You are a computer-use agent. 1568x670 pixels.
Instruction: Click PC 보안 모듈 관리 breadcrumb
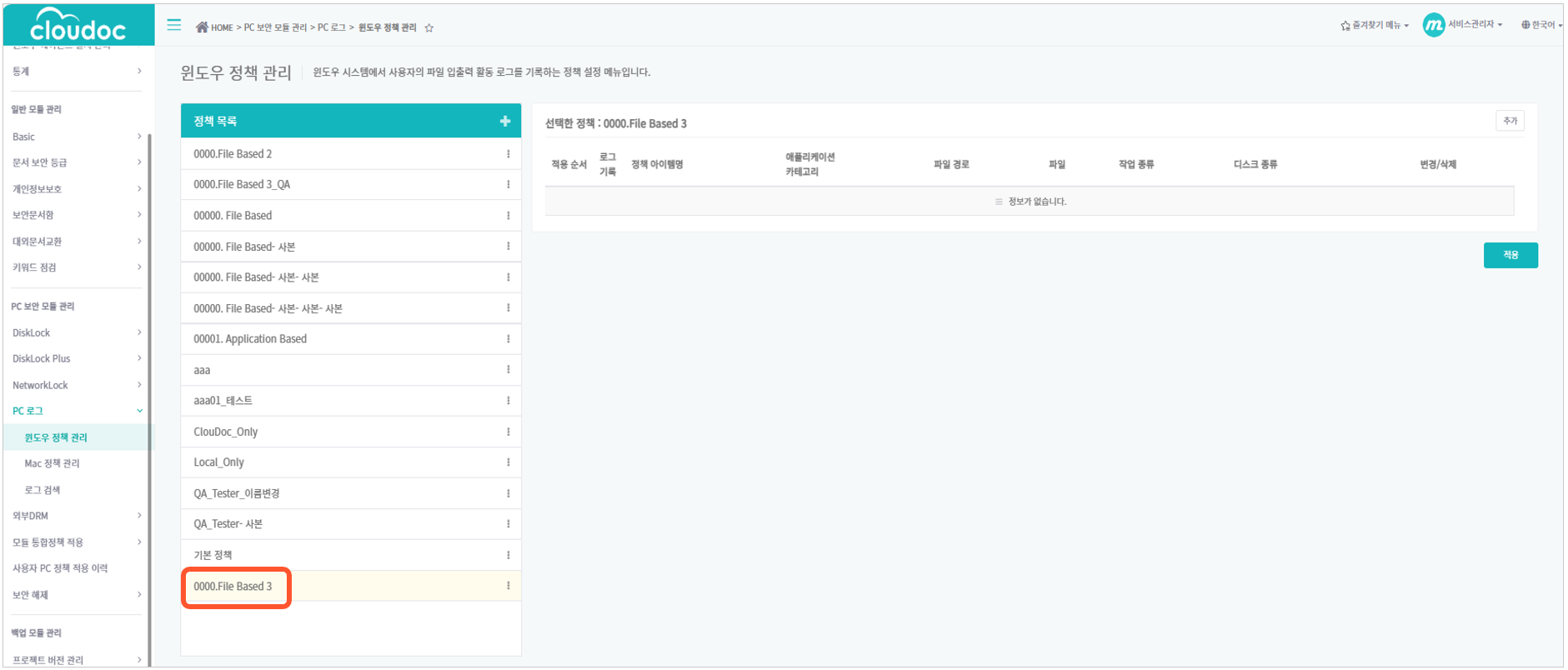[x=275, y=27]
